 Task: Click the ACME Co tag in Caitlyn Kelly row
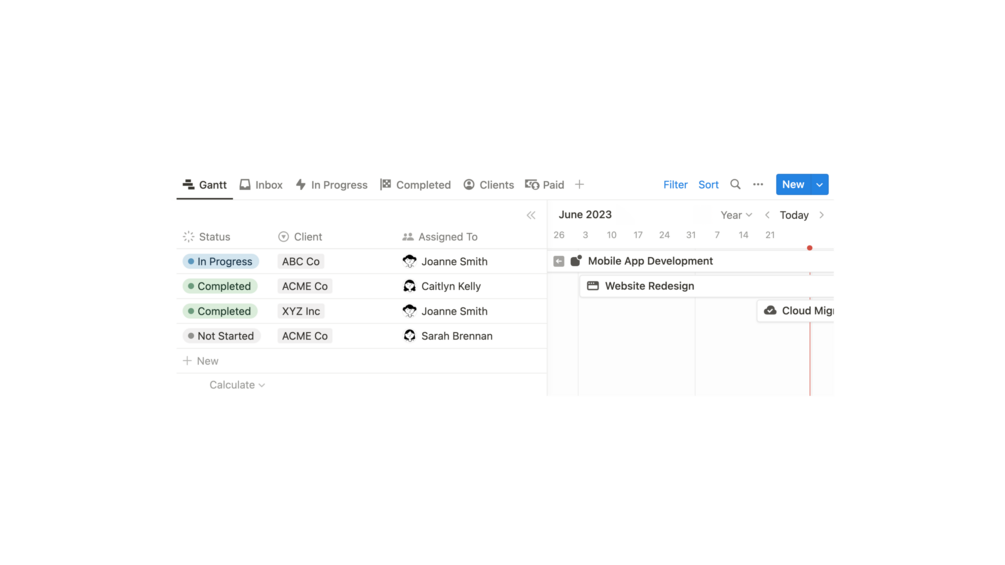click(304, 286)
